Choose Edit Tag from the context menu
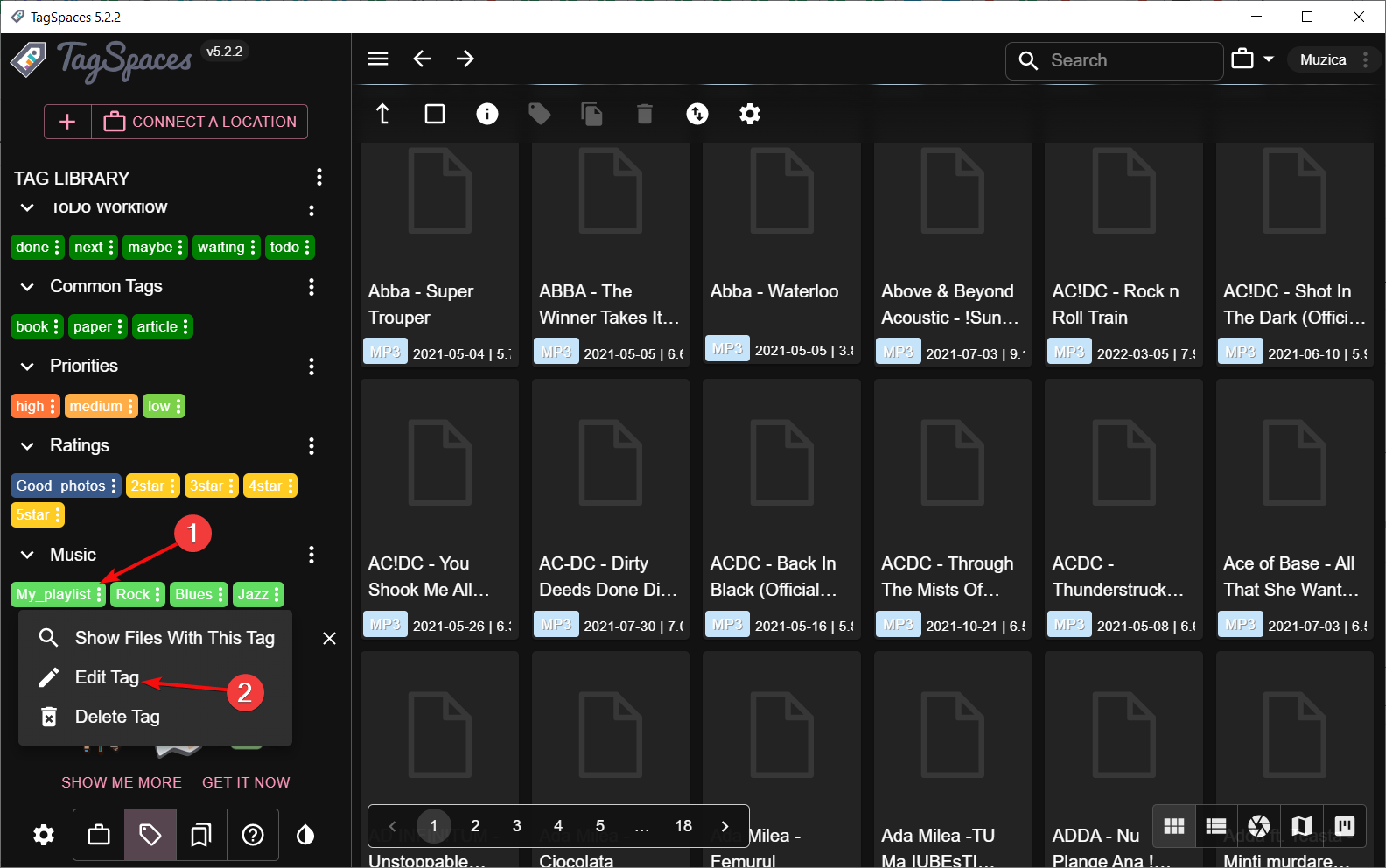Screen dimensions: 1386x868 coord(156,677)
